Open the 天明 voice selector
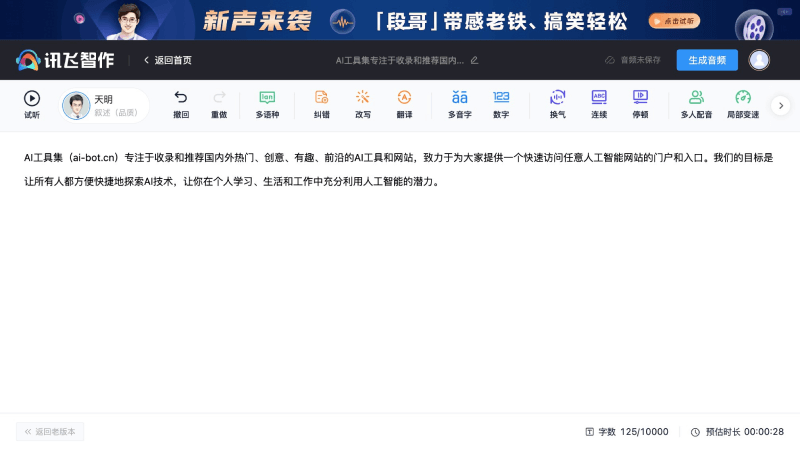Screen dimensions: 800x450 (104, 105)
